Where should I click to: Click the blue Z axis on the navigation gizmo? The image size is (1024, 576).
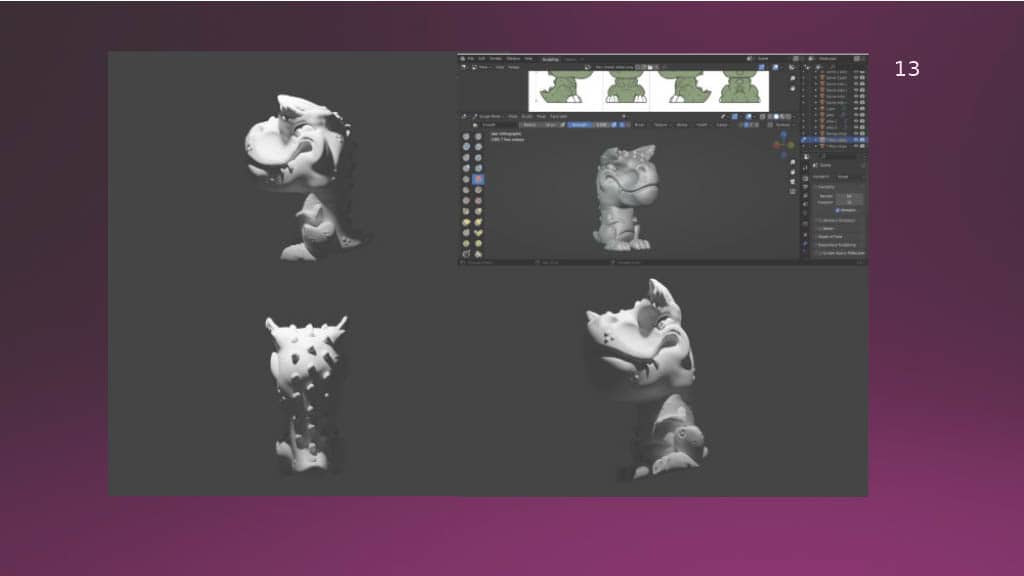pyautogui.click(x=784, y=135)
